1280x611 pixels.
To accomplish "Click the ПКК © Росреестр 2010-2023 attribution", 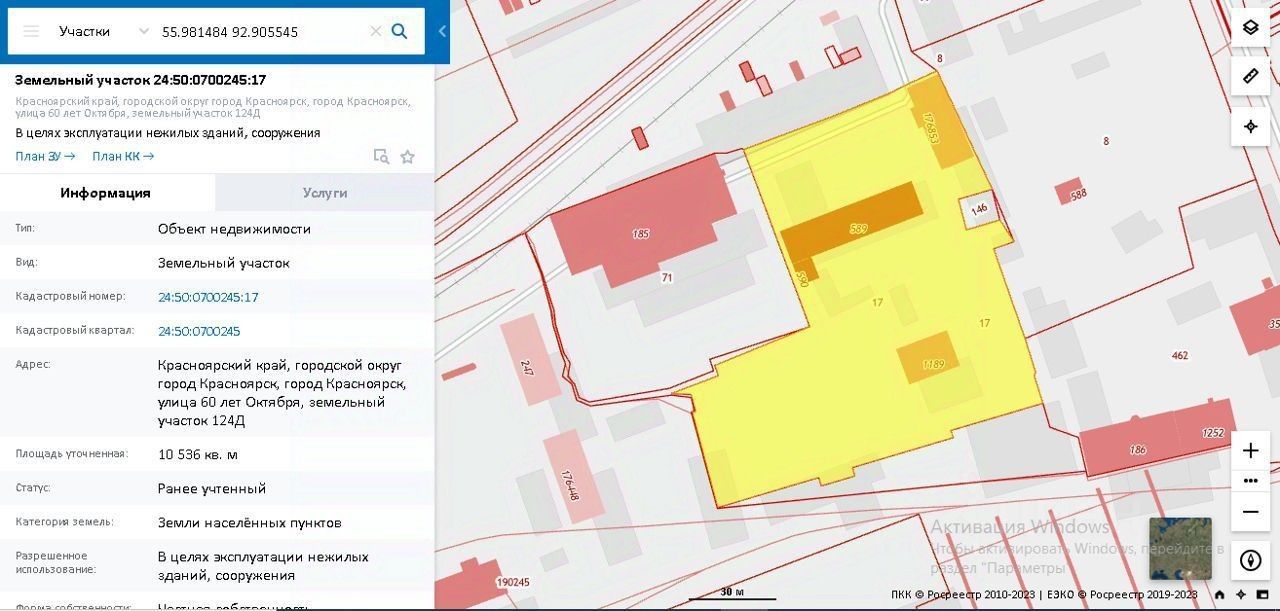I will click(x=963, y=595).
